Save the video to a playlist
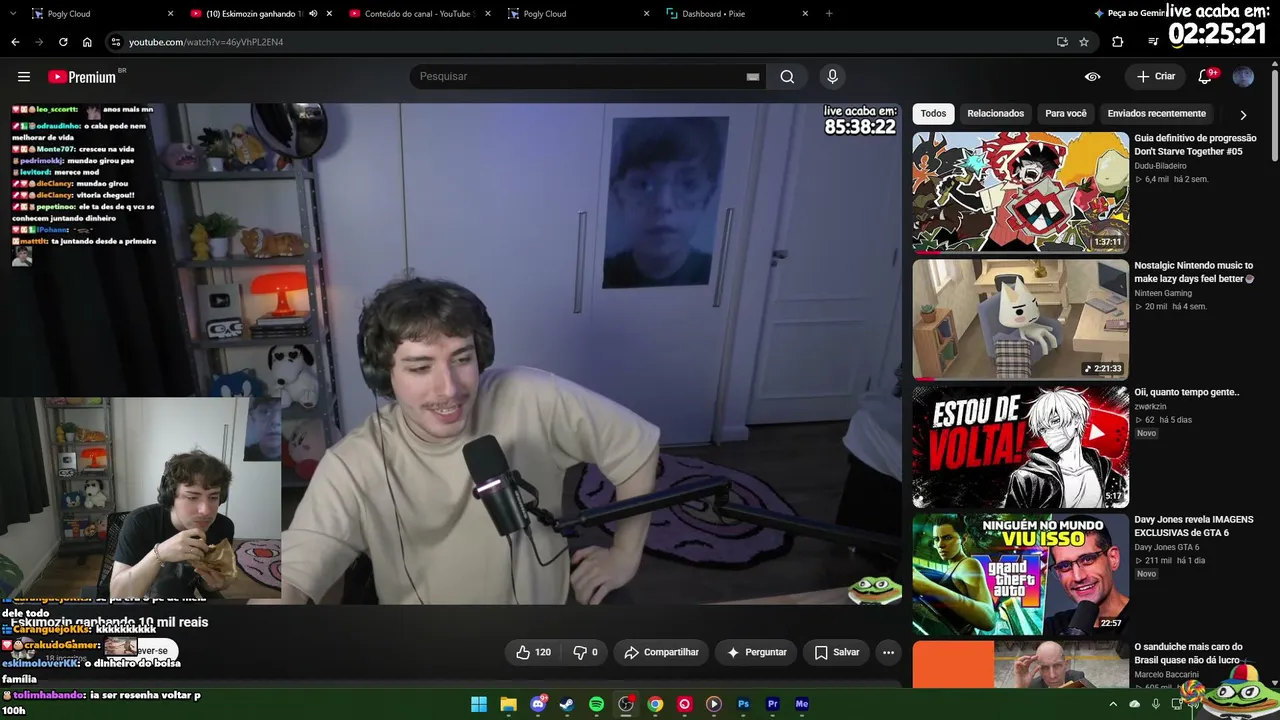The image size is (1280, 720). click(837, 652)
